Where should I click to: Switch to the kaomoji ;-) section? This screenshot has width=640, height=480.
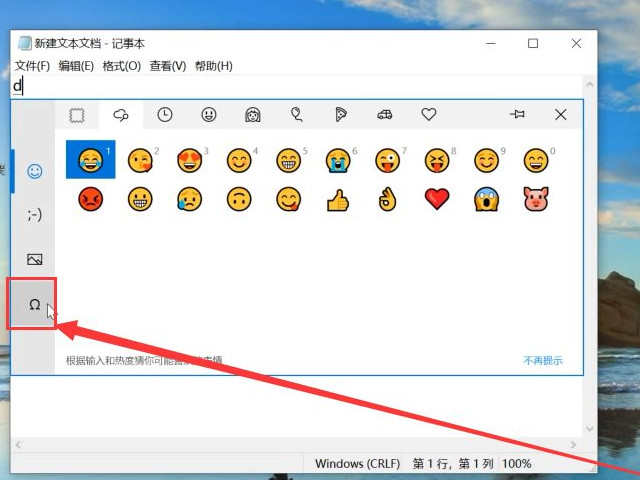click(x=35, y=214)
